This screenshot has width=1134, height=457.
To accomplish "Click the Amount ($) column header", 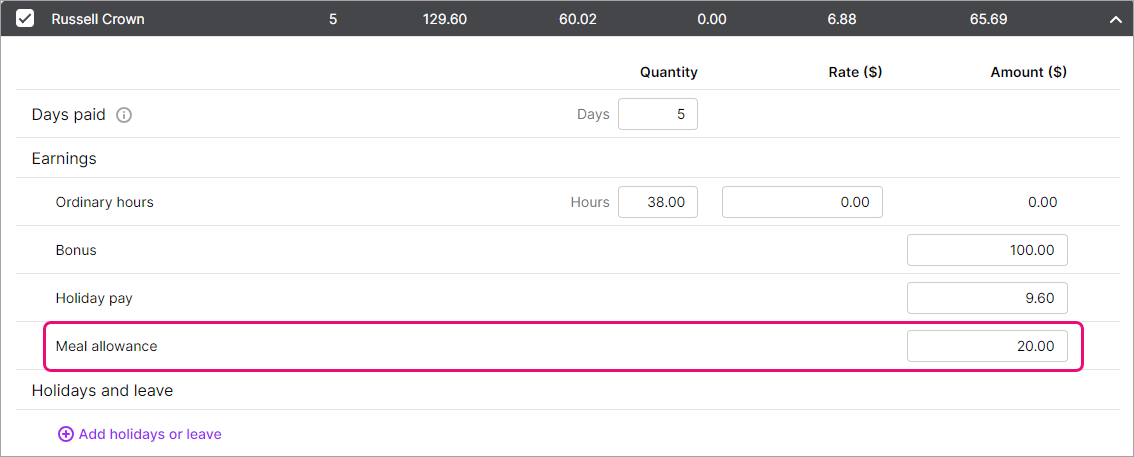I will 1028,72.
